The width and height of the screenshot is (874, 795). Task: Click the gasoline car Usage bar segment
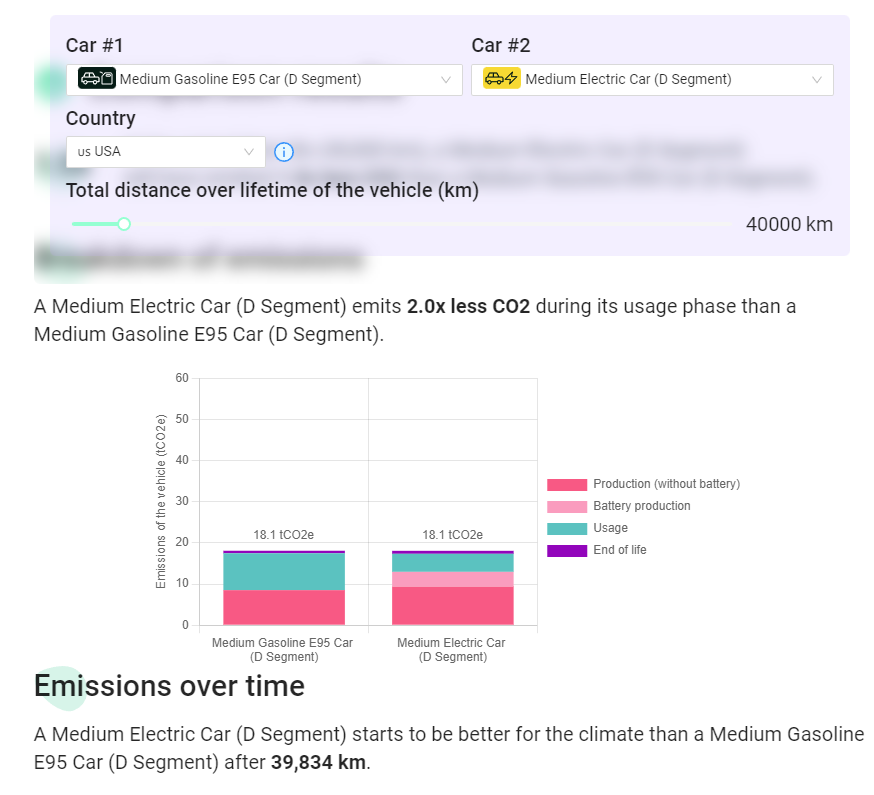click(x=284, y=571)
